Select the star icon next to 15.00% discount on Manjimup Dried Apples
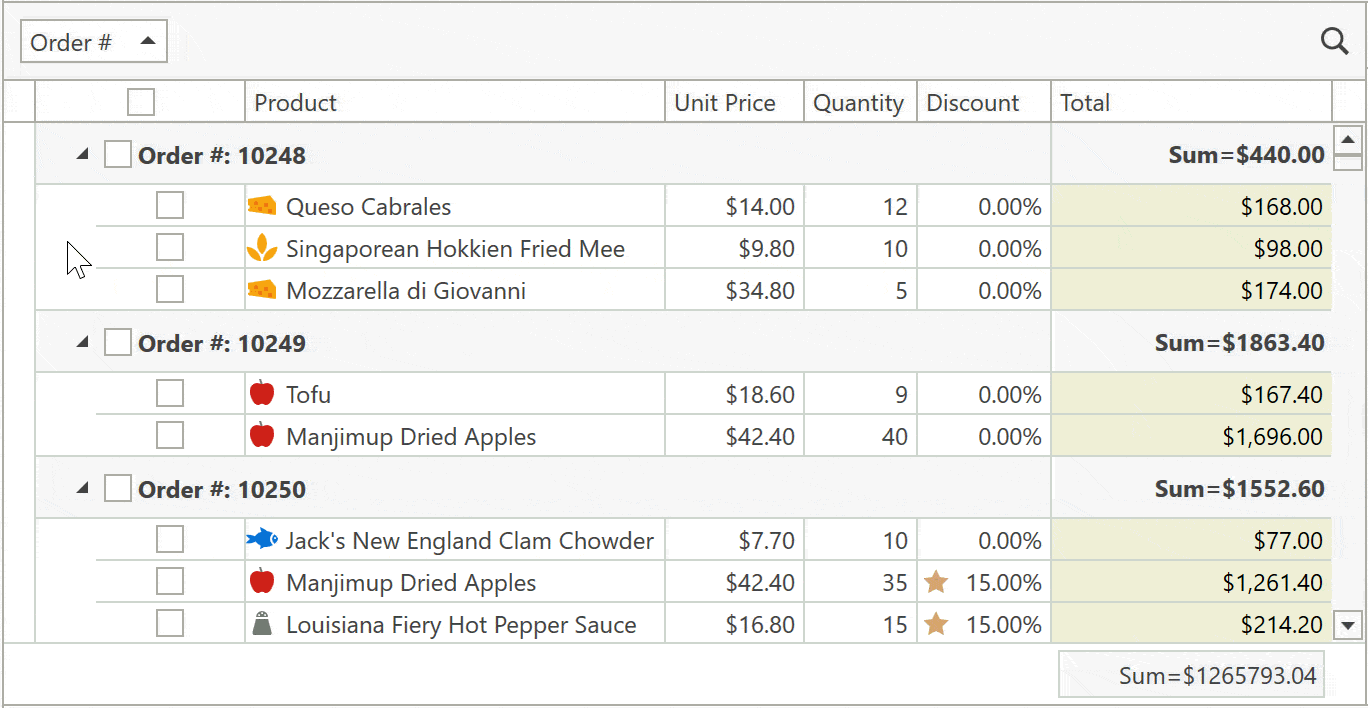Screen dimensions: 1368x708 click(937, 581)
